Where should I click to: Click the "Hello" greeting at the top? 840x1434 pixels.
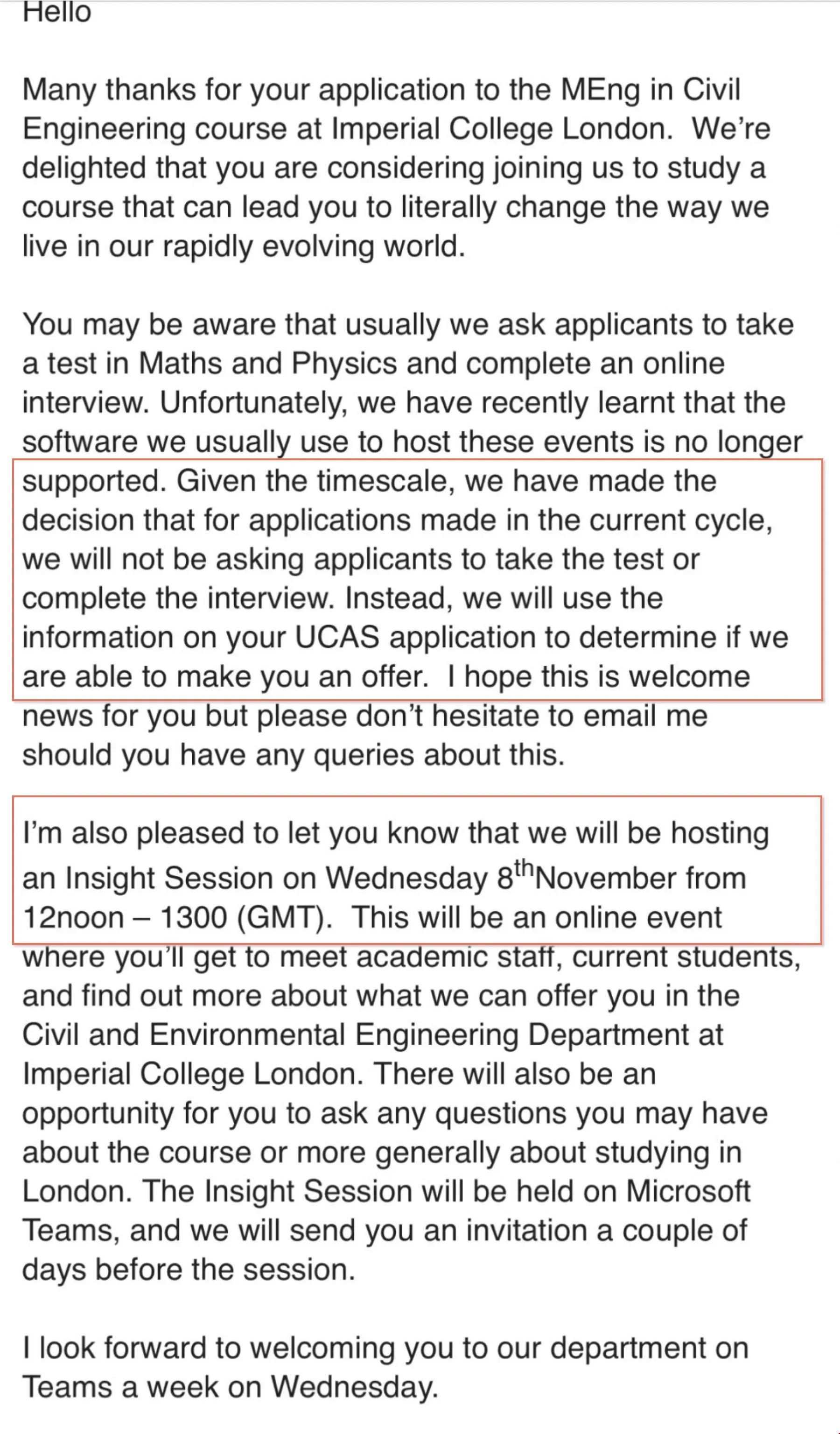[56, 13]
